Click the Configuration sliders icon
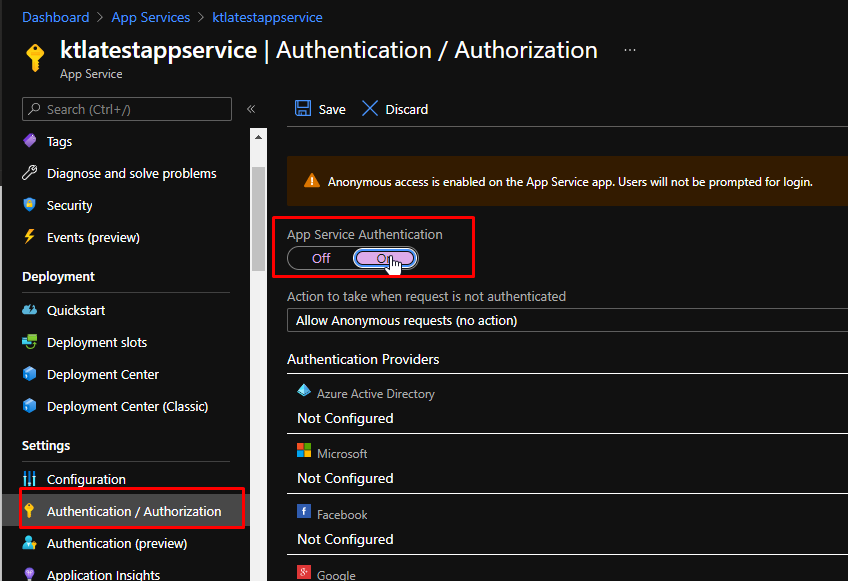The width and height of the screenshot is (848, 581). tap(30, 478)
